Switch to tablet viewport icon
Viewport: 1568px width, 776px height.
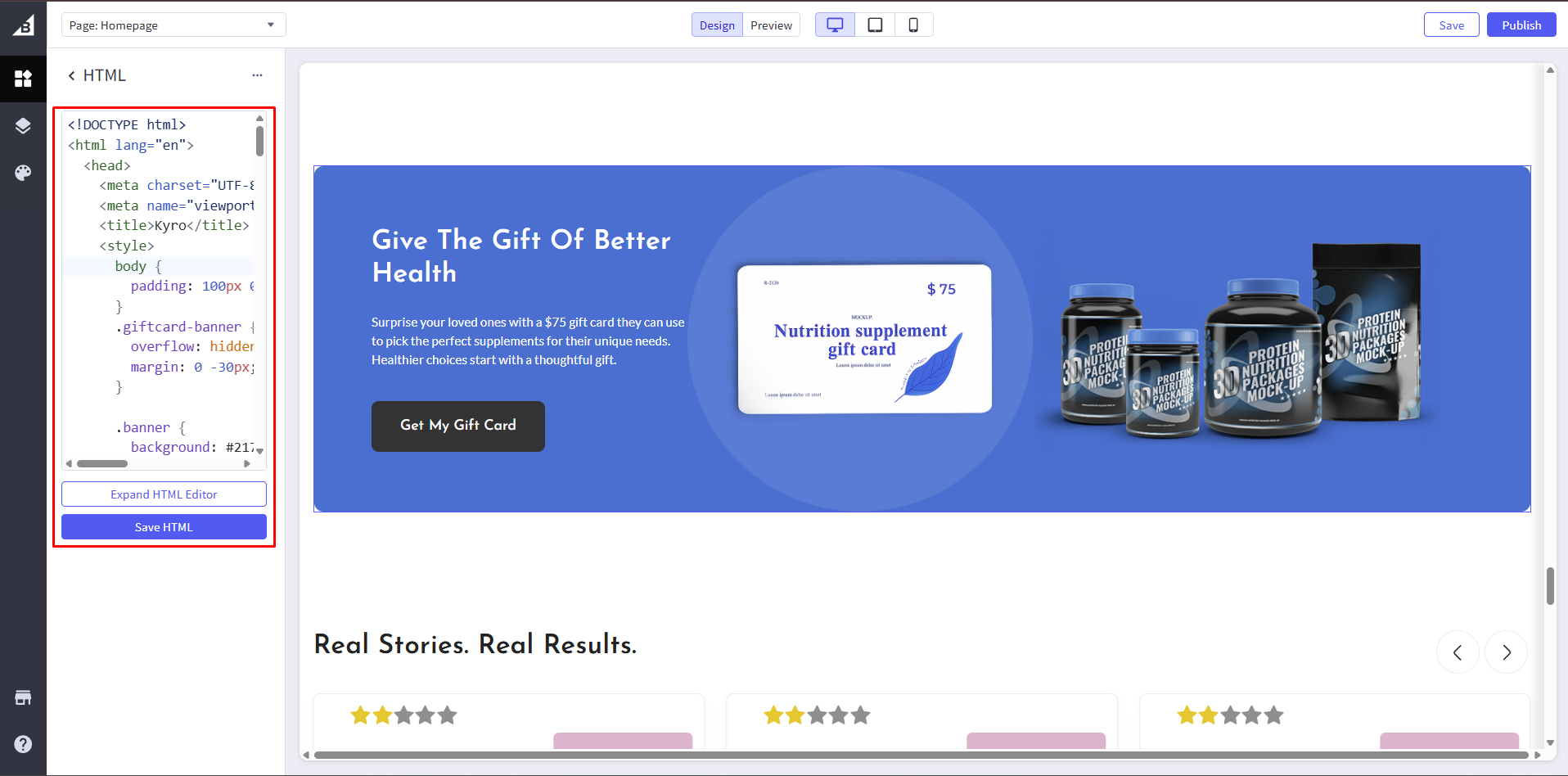coord(875,25)
